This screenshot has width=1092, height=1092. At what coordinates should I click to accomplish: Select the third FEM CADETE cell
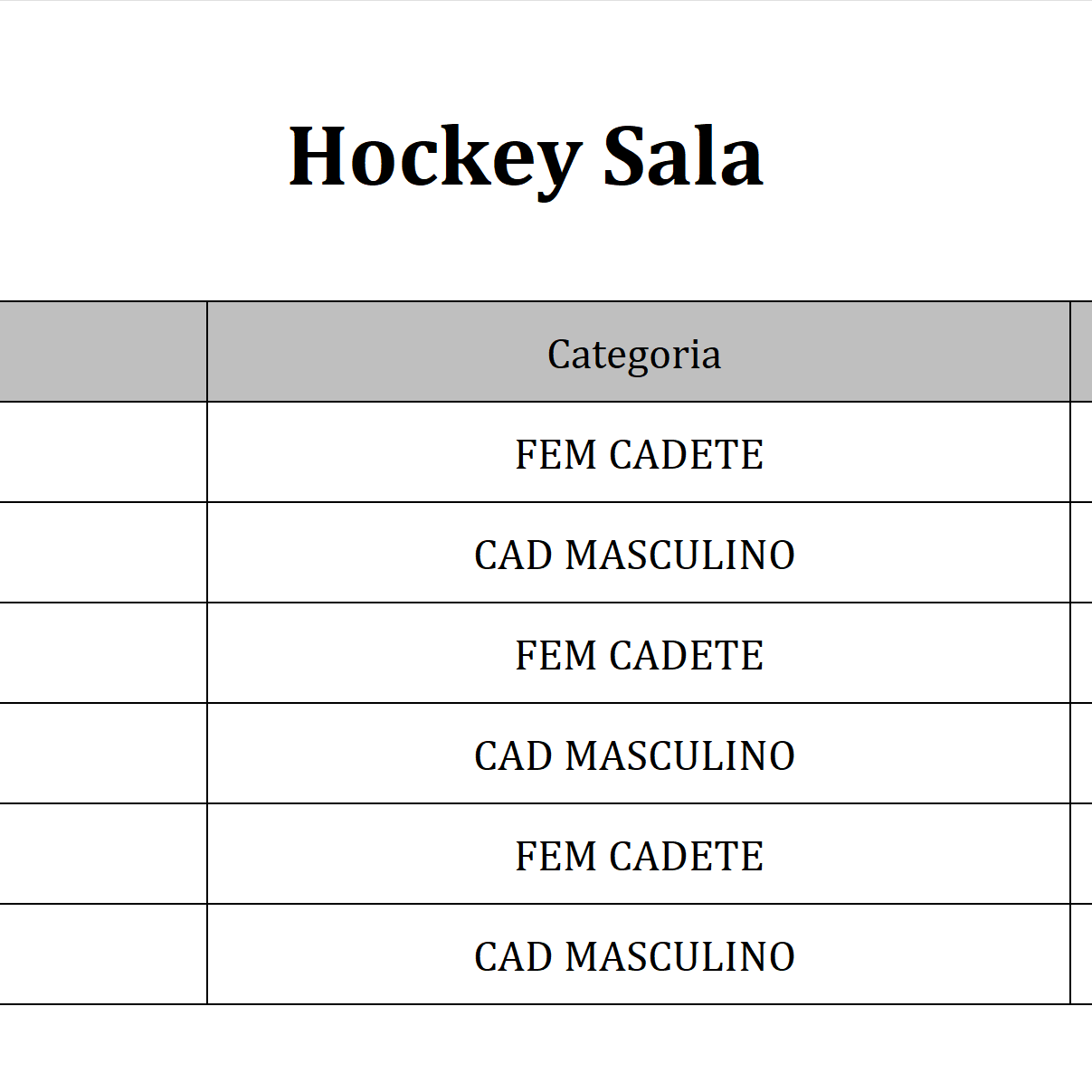click(x=639, y=856)
